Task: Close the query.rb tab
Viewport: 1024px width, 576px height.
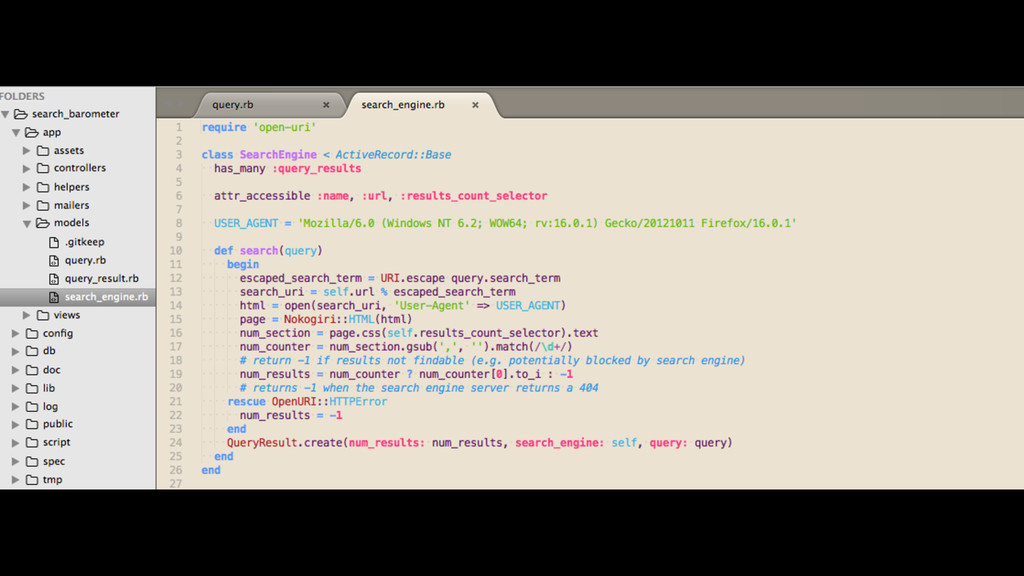Action: [326, 105]
